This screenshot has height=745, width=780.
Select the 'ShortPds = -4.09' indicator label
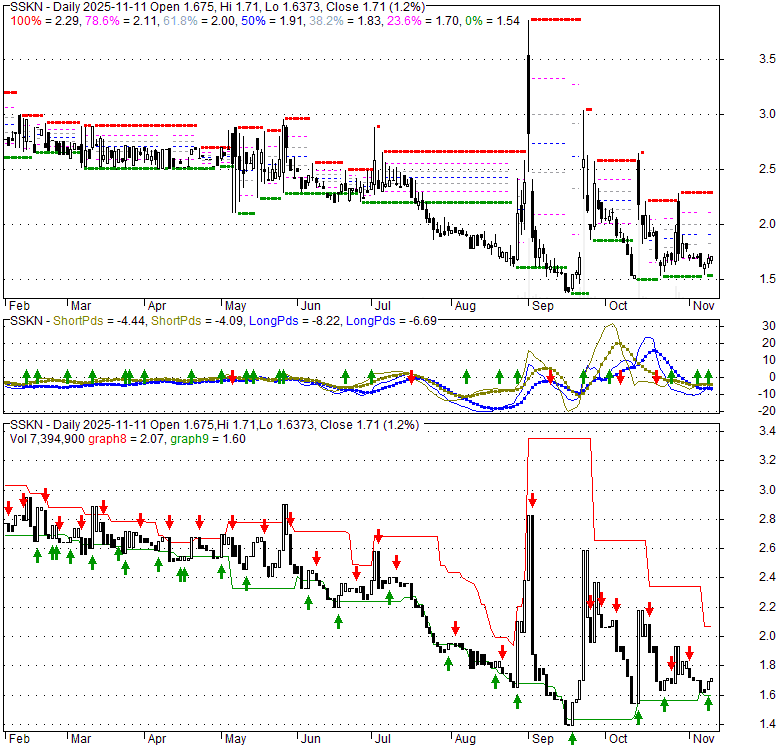point(197,321)
